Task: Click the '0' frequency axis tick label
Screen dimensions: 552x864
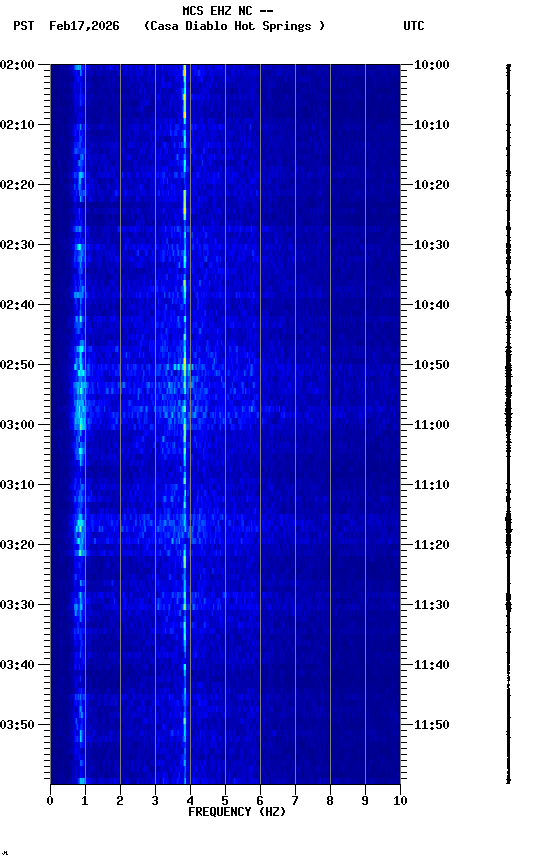Action: [50, 801]
